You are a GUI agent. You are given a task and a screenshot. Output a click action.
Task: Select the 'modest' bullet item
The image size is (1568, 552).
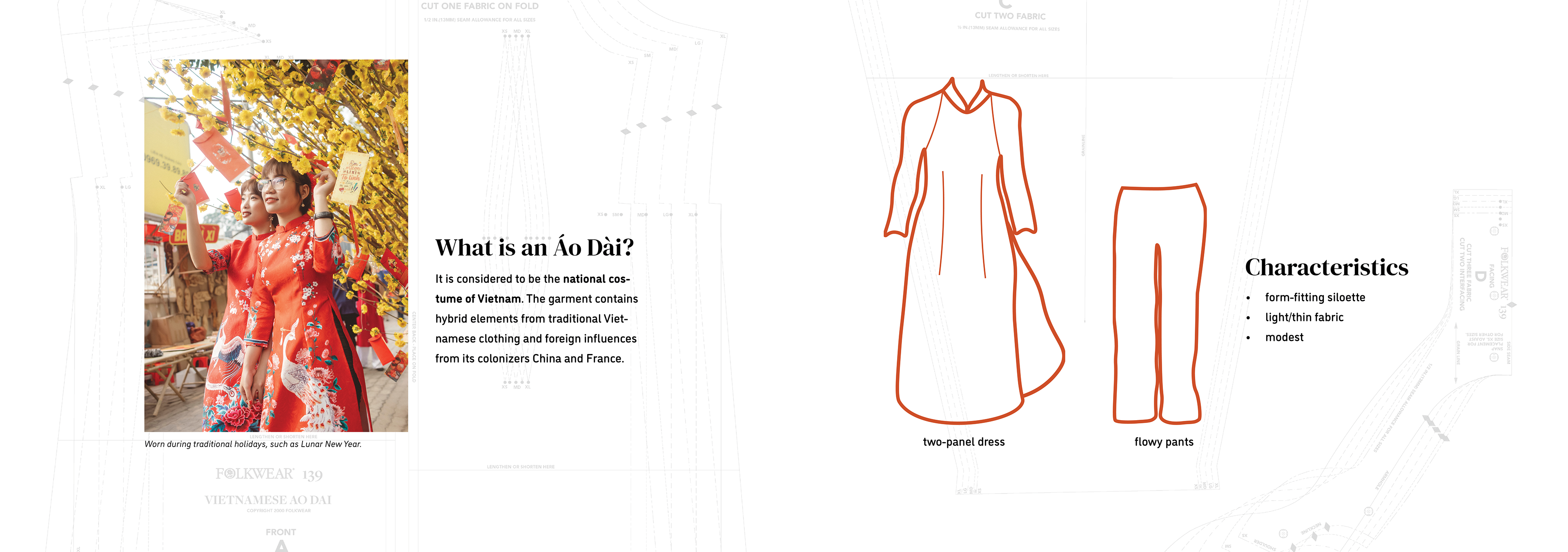1284,337
